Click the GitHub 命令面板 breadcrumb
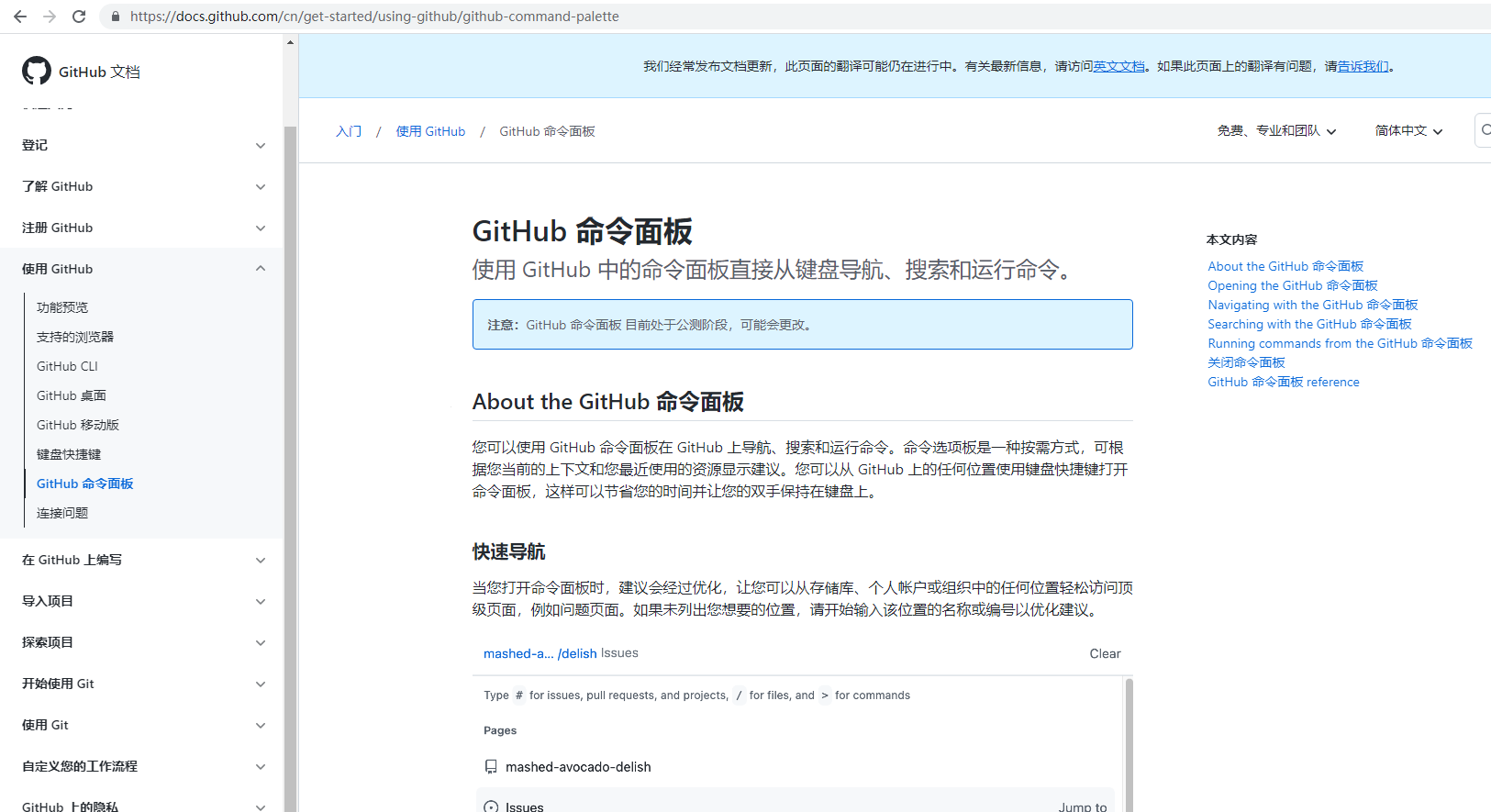 tap(547, 131)
